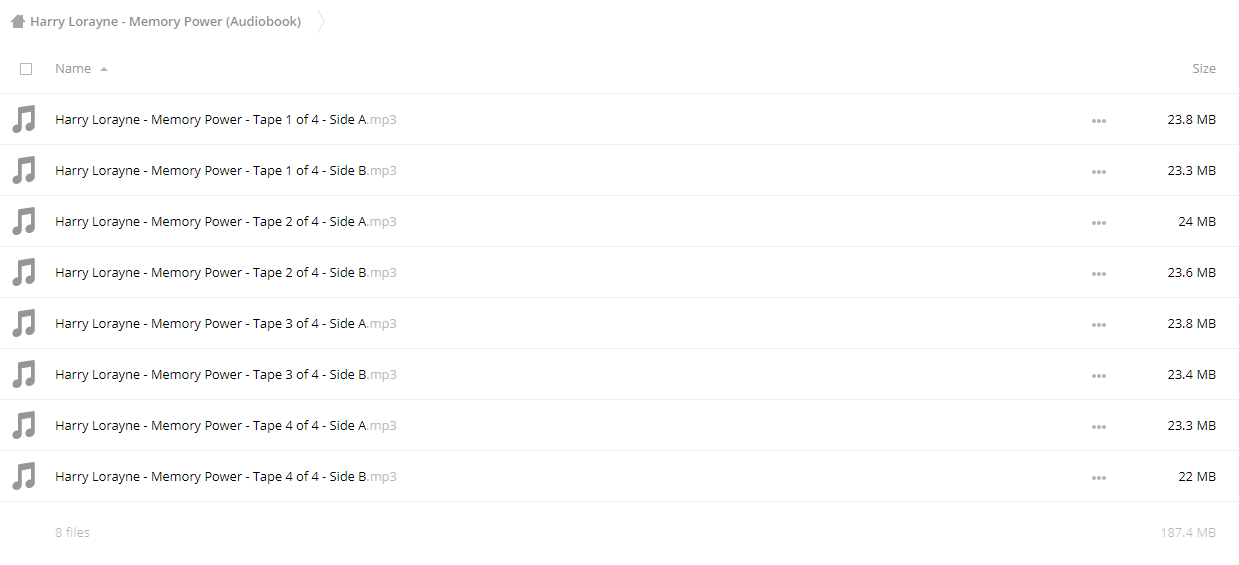Click the Name column header

pyautogui.click(x=73, y=69)
